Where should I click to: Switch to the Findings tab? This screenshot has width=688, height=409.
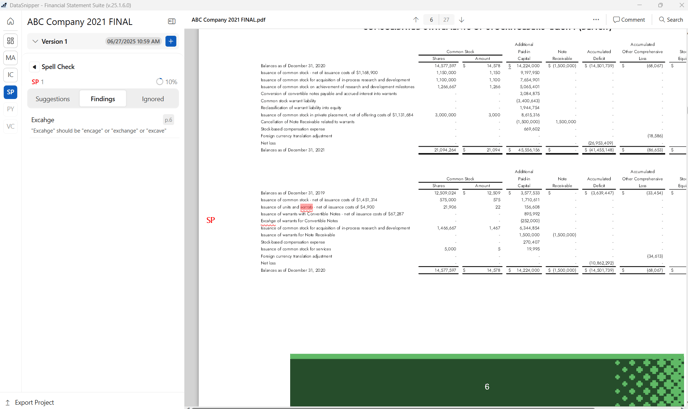tap(103, 99)
